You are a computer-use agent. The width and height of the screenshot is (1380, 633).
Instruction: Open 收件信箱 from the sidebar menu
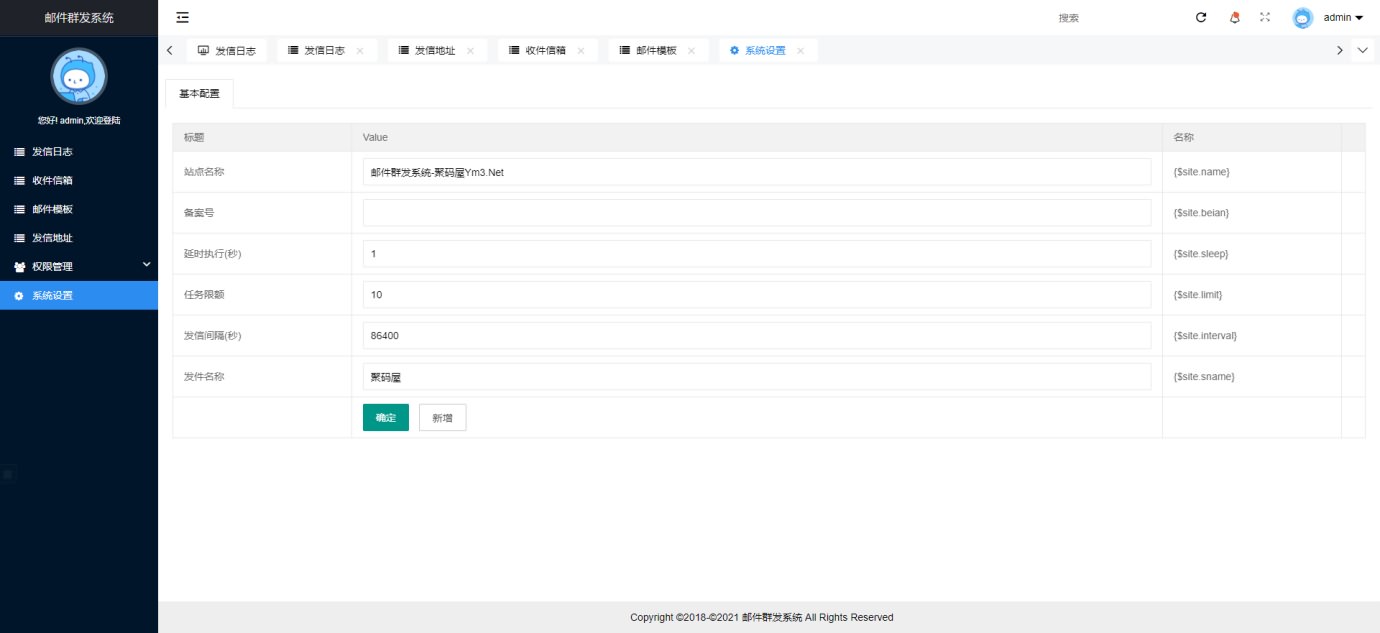click(x=52, y=181)
